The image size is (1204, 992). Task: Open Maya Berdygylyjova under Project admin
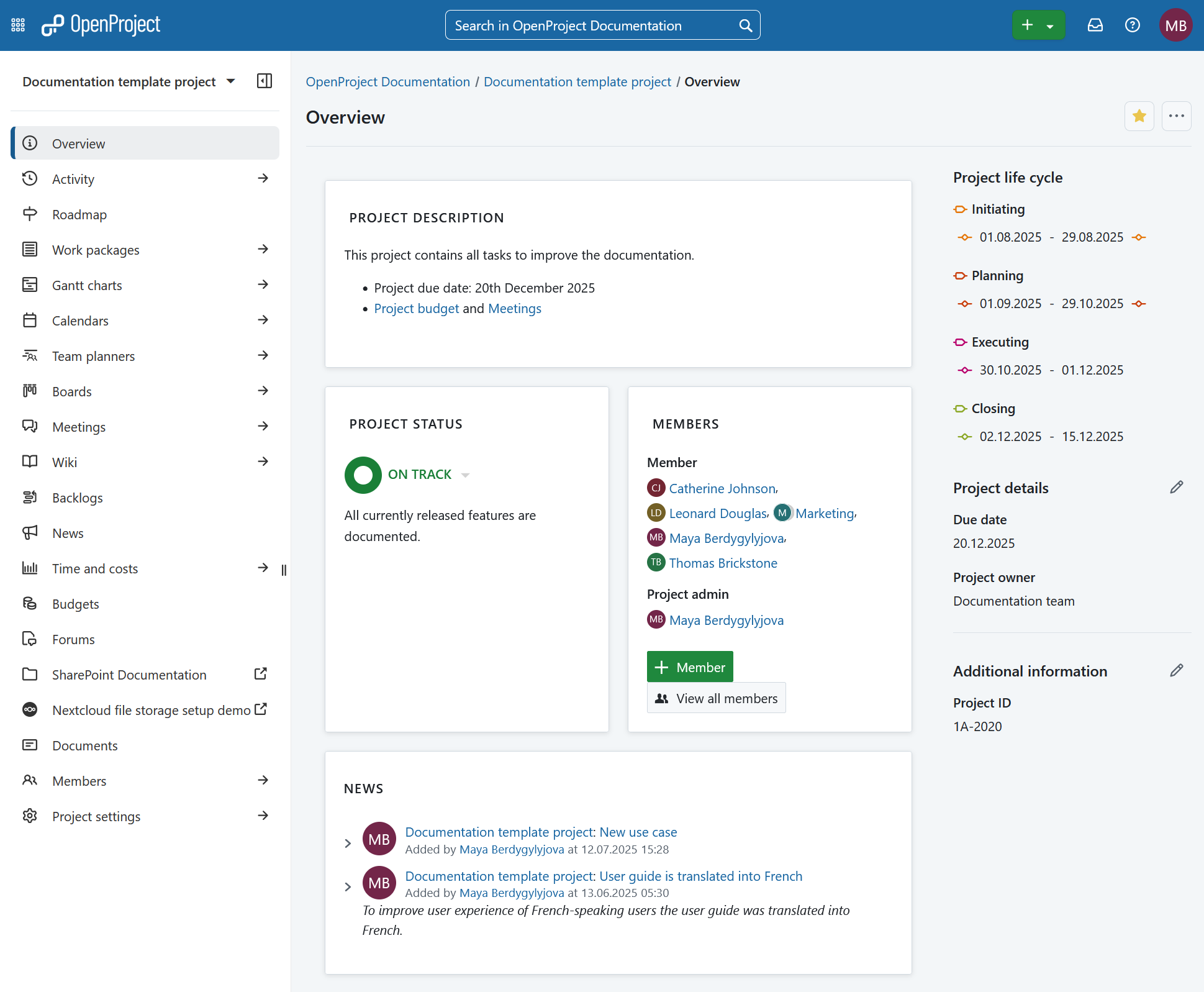726,621
